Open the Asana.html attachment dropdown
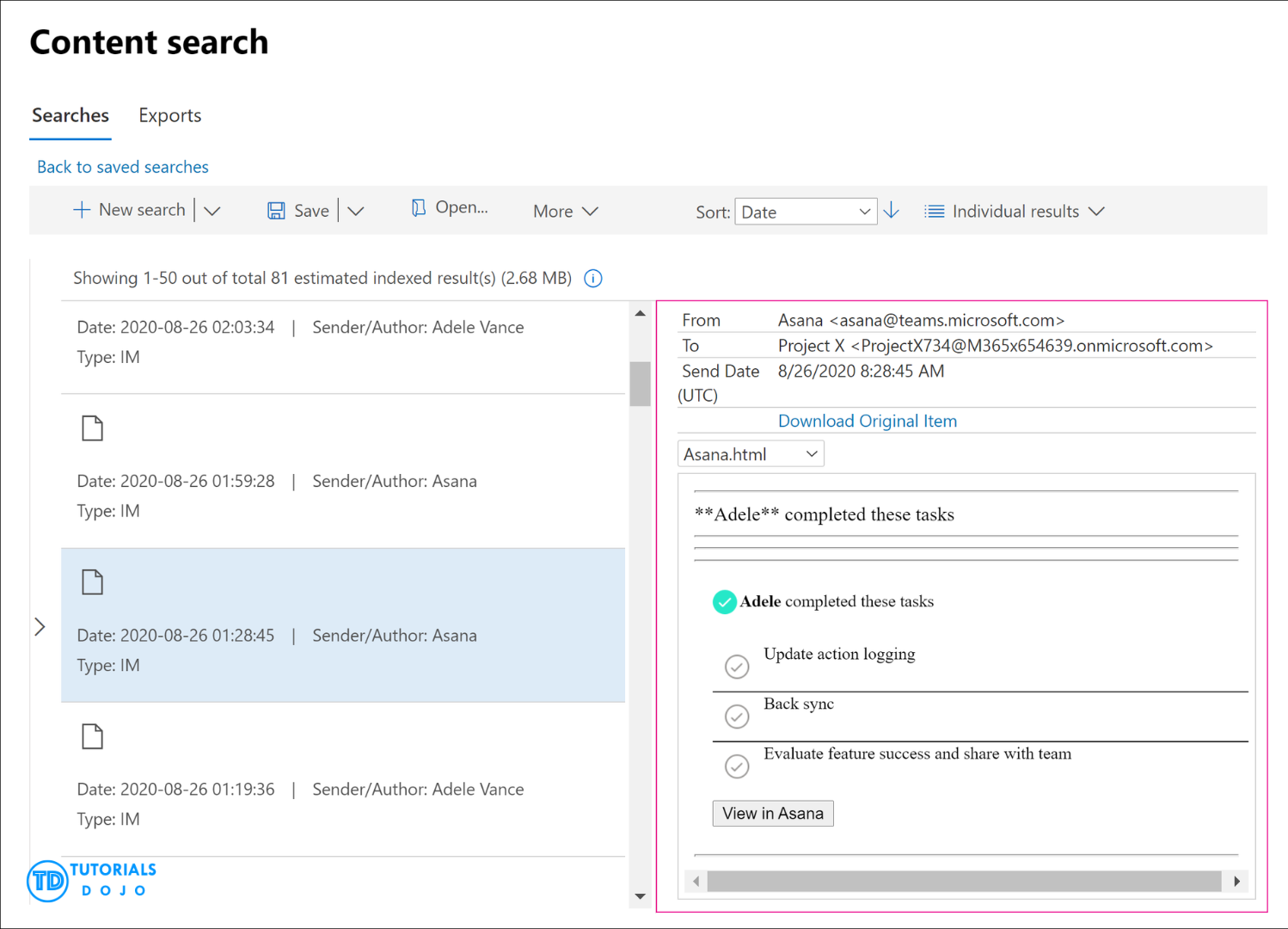This screenshot has width=1288, height=929. click(x=751, y=454)
